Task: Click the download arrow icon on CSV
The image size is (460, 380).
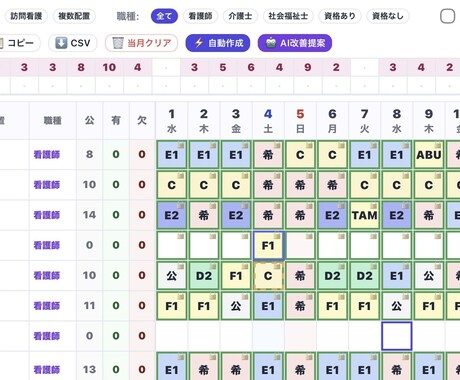Action: tap(61, 43)
